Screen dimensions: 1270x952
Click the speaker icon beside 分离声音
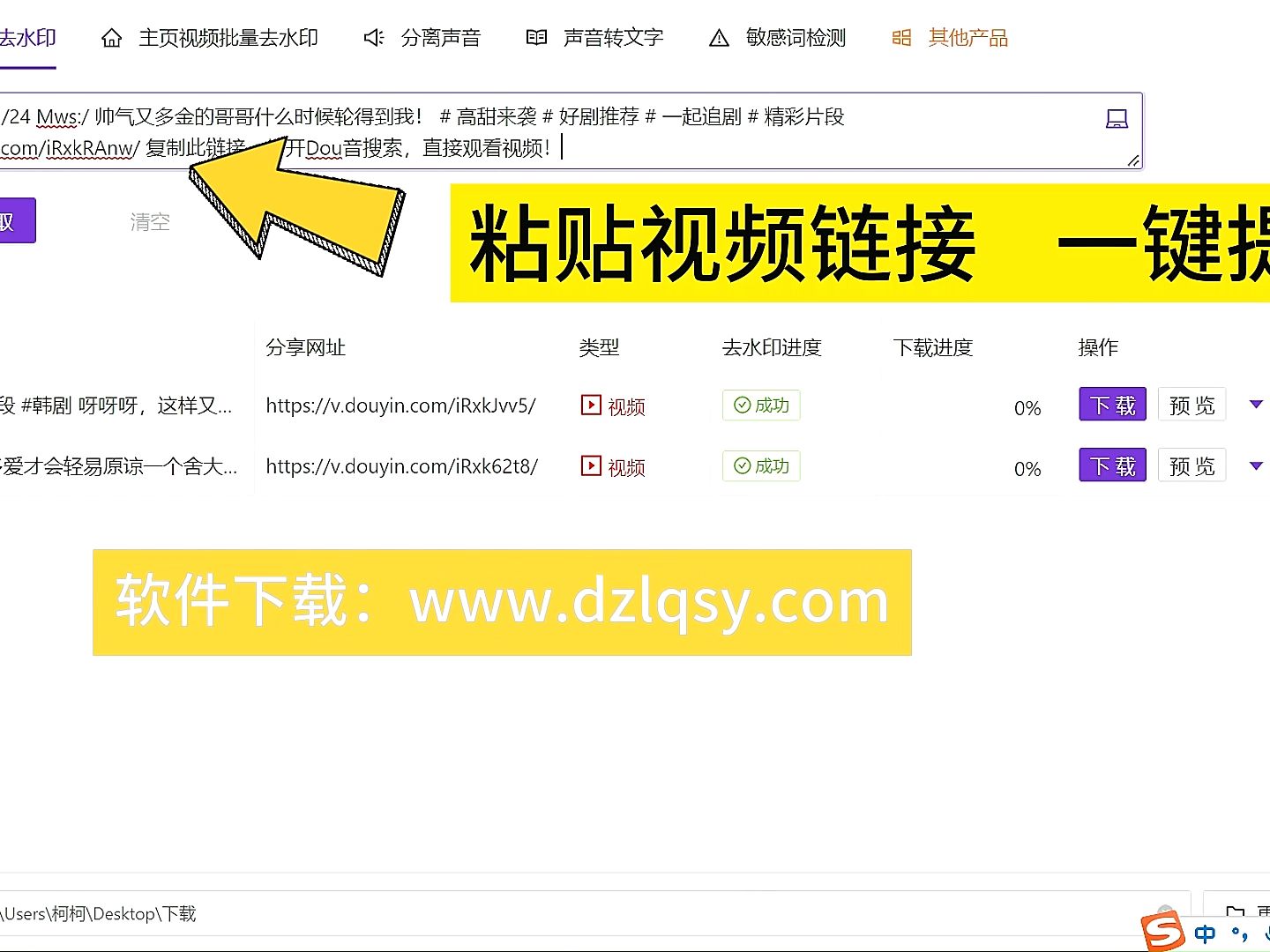coord(374,38)
